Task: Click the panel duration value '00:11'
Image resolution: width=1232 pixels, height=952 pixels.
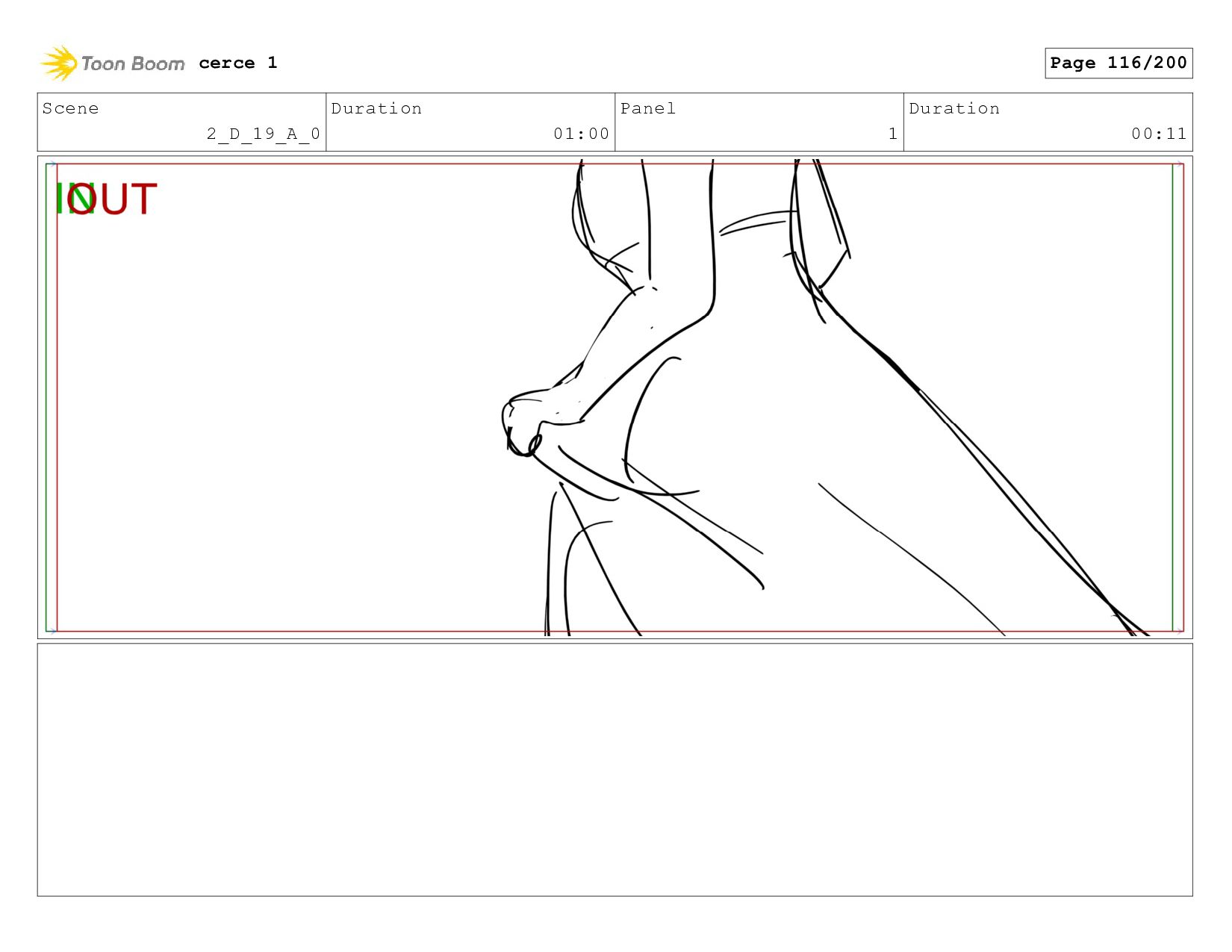Action: coord(1159,134)
